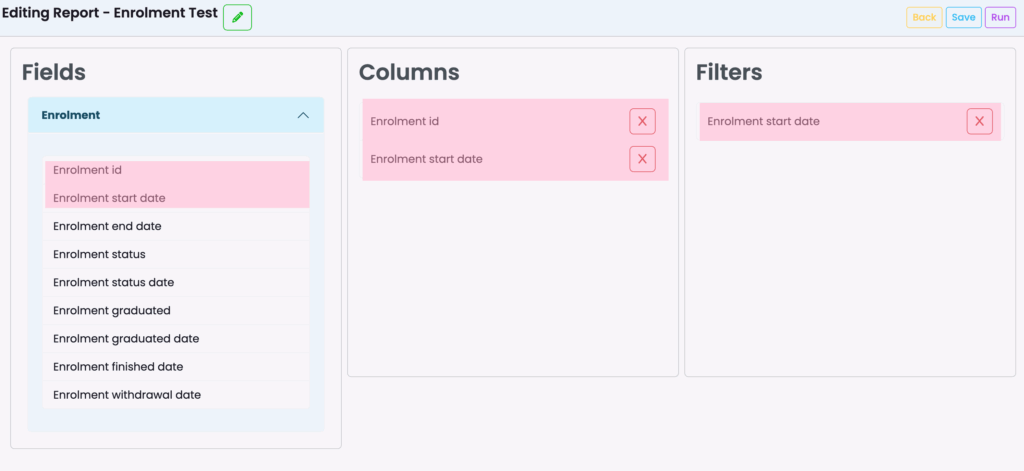
Task: Choose the Enrolment graduated date field
Action: [176, 338]
